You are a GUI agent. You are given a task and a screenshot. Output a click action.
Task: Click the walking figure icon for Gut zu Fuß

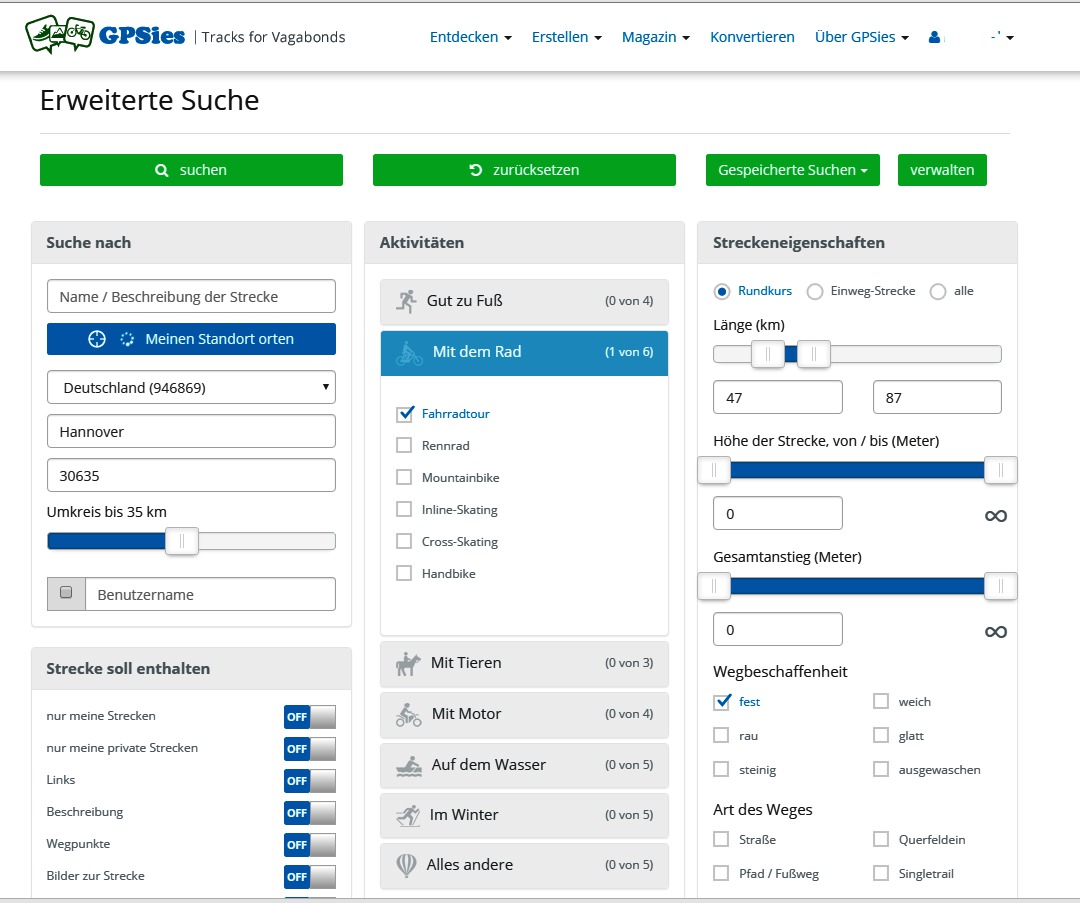coord(406,301)
